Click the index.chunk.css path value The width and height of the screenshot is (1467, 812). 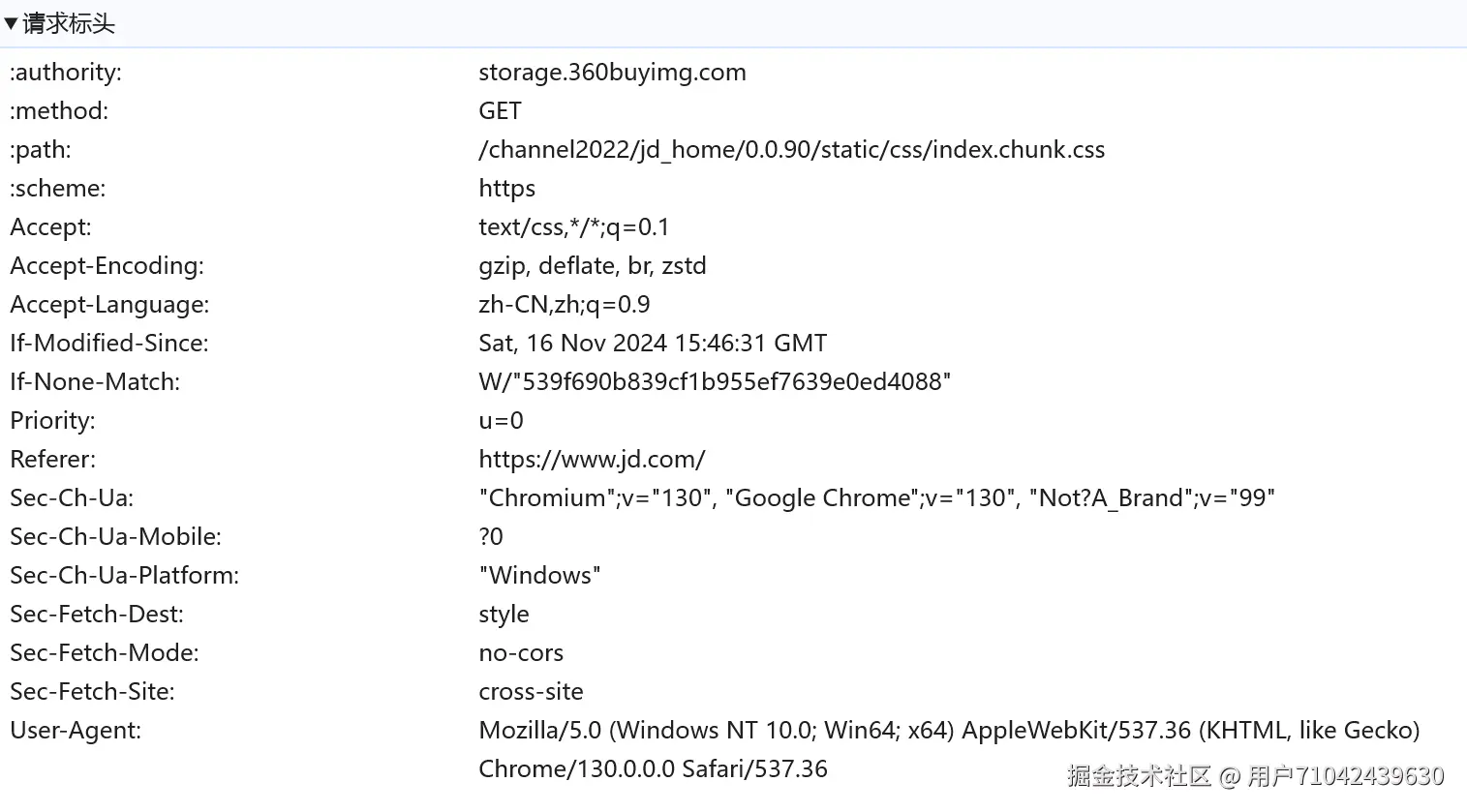(791, 150)
